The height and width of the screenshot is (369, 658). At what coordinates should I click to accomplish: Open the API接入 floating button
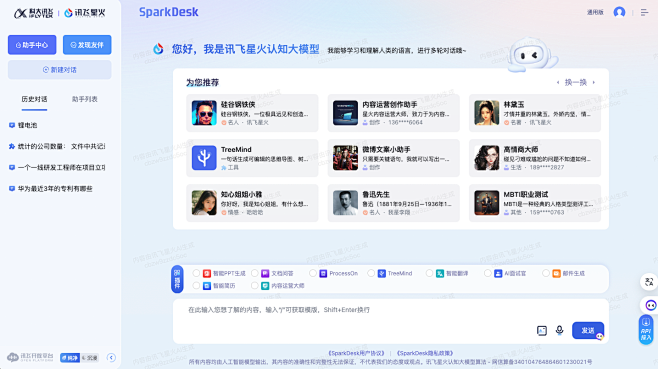(646, 330)
